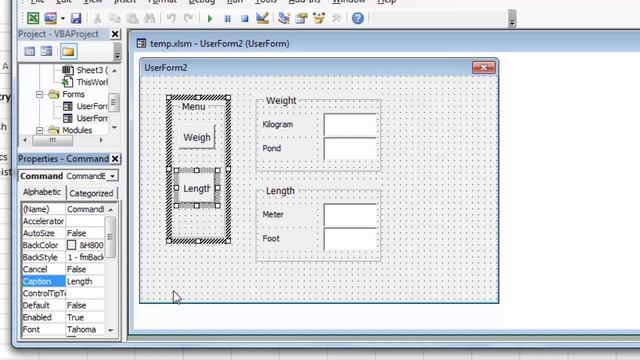Click the View Microsoft Excel toolbar icon
Image resolution: width=640 pixels, height=360 pixels.
click(x=33, y=18)
